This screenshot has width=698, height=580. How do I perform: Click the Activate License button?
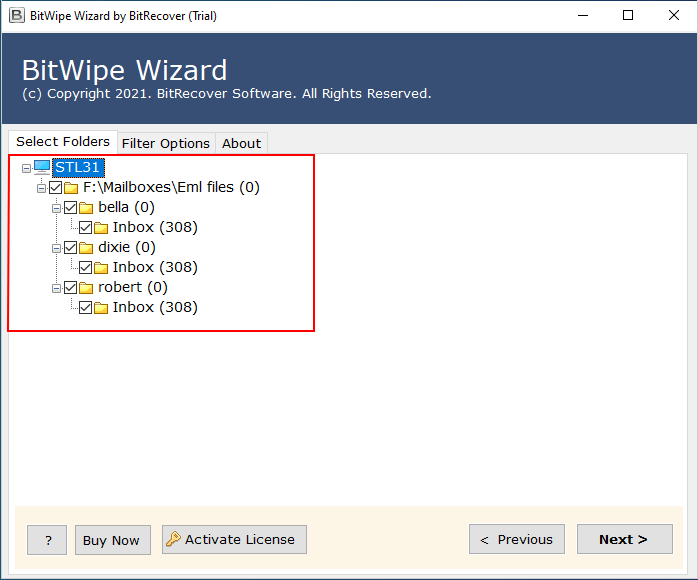pos(234,539)
